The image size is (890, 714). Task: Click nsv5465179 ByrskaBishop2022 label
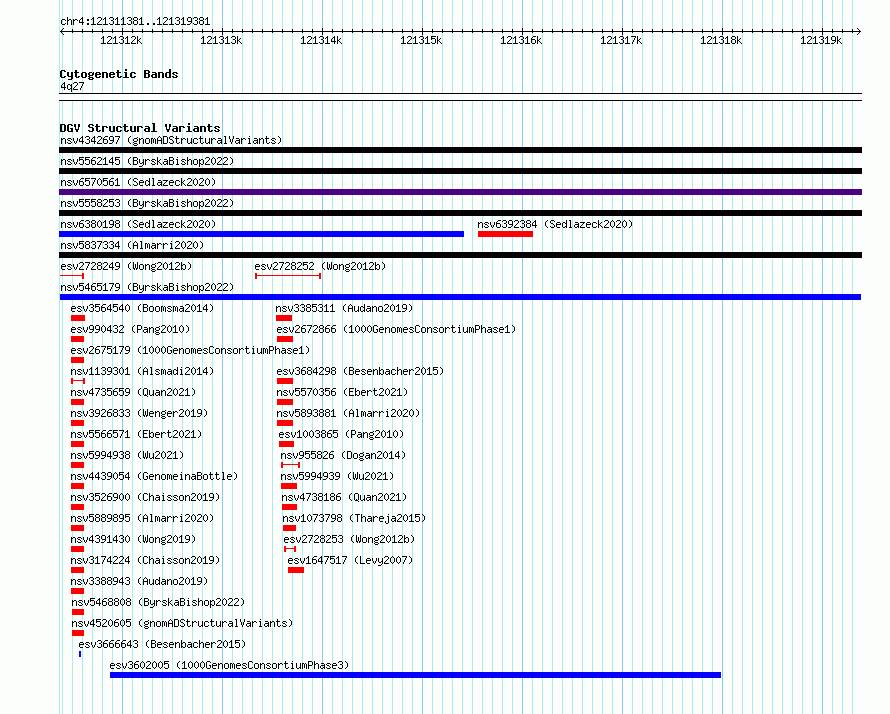147,287
